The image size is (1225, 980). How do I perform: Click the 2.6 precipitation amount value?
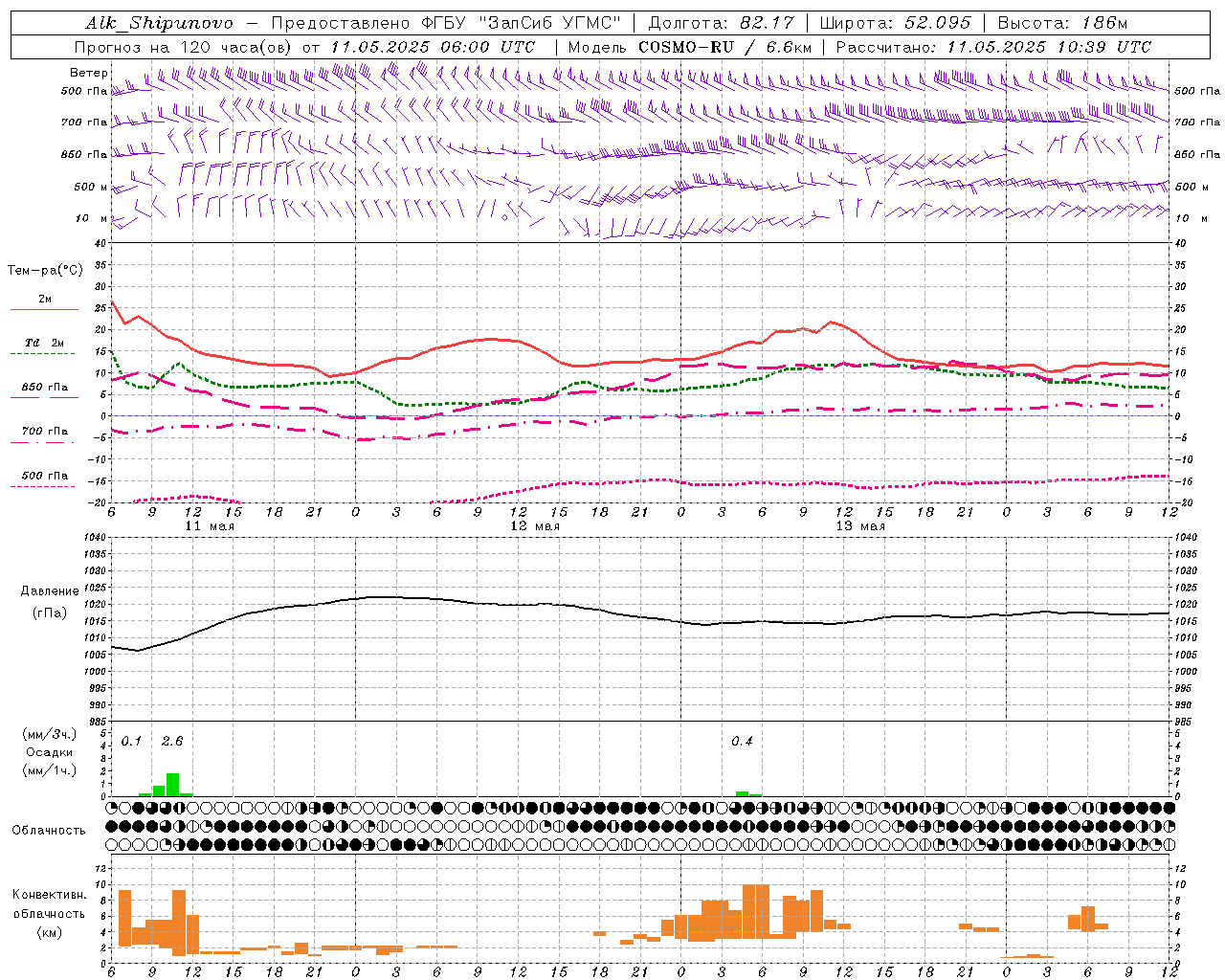[172, 741]
